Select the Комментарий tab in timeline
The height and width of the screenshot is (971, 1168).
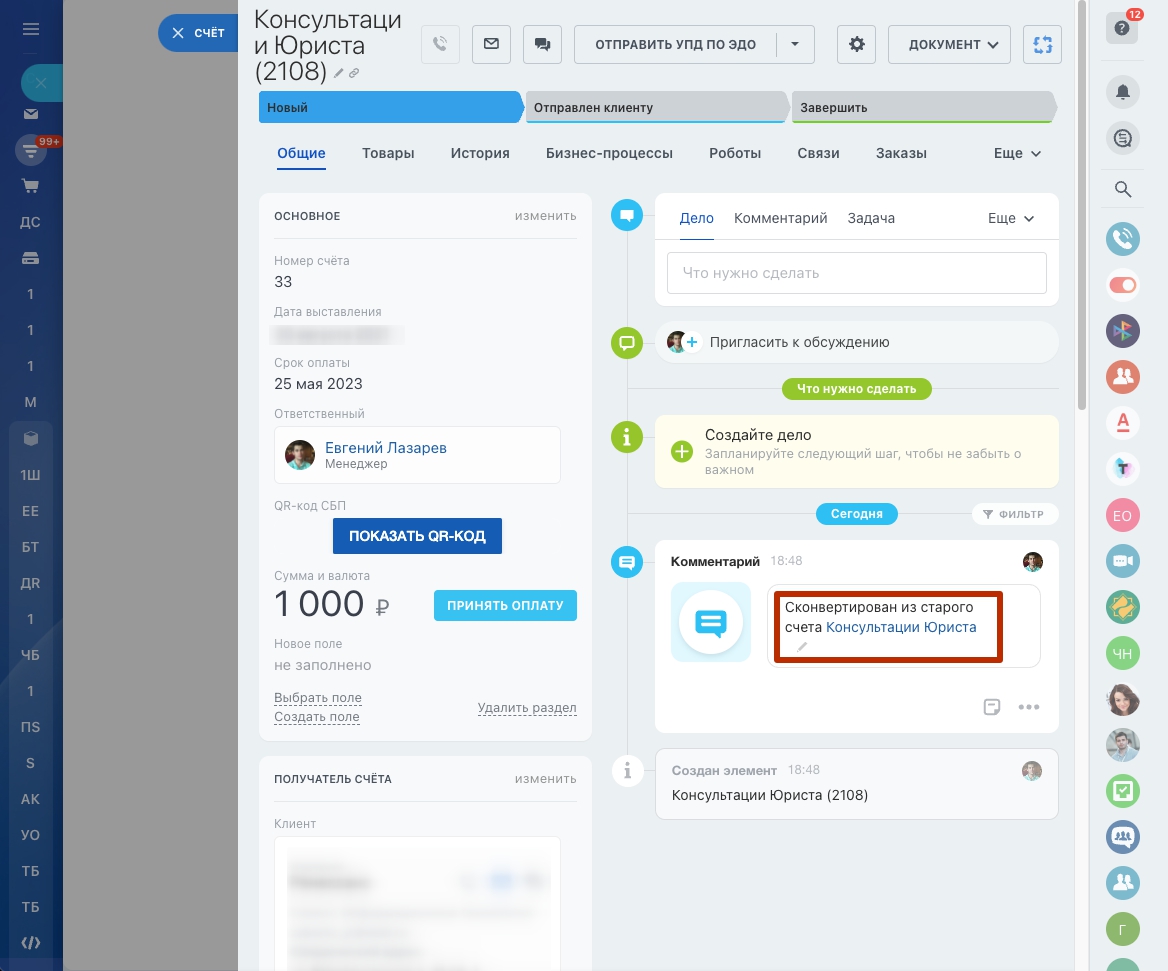point(781,218)
